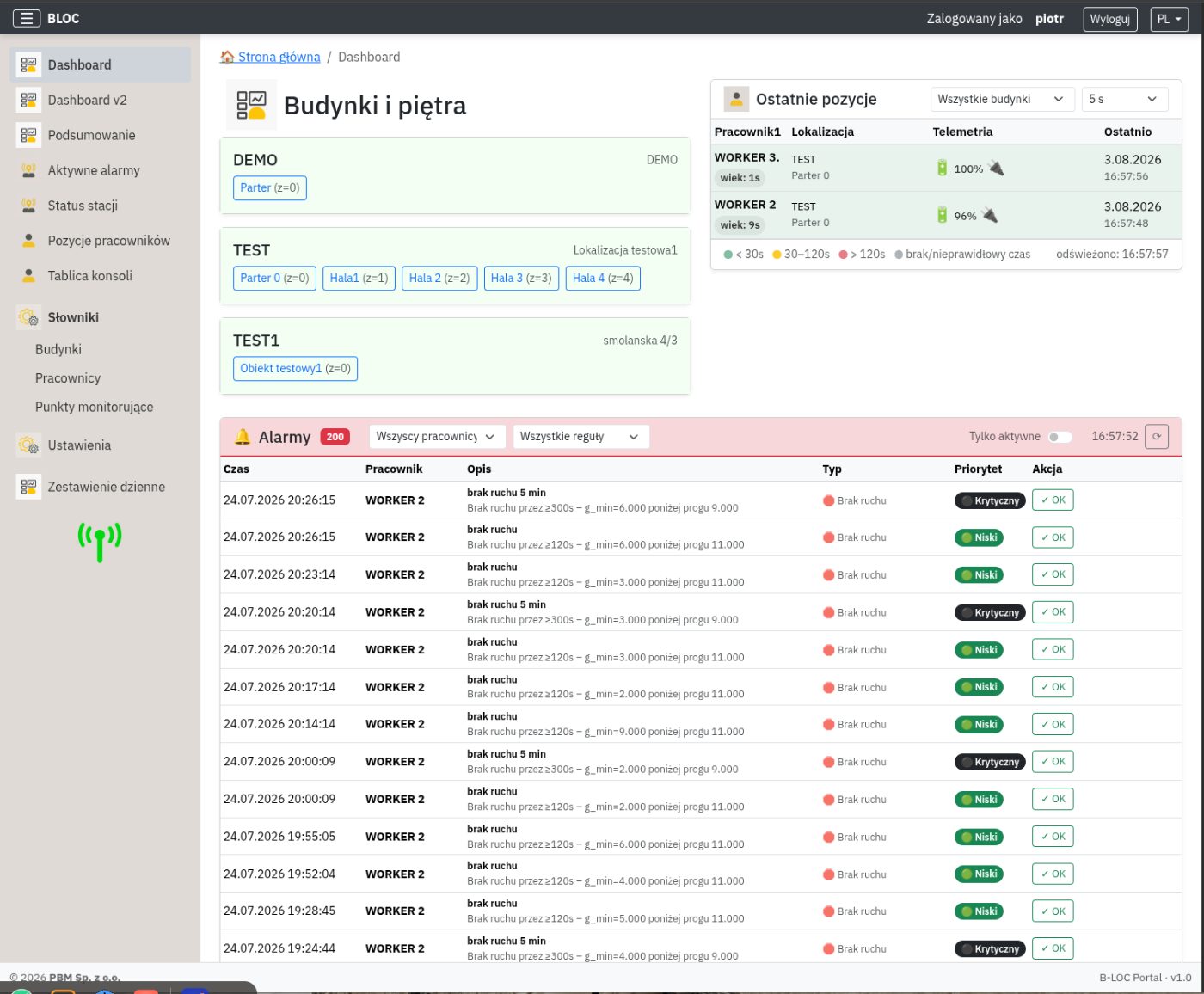Click the charging plug icon for WORKER 2

pos(990,215)
